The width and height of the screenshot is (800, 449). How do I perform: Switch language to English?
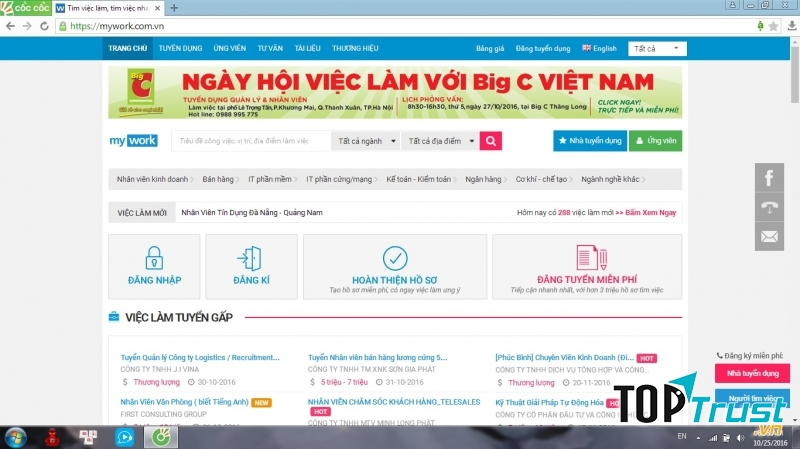point(599,48)
